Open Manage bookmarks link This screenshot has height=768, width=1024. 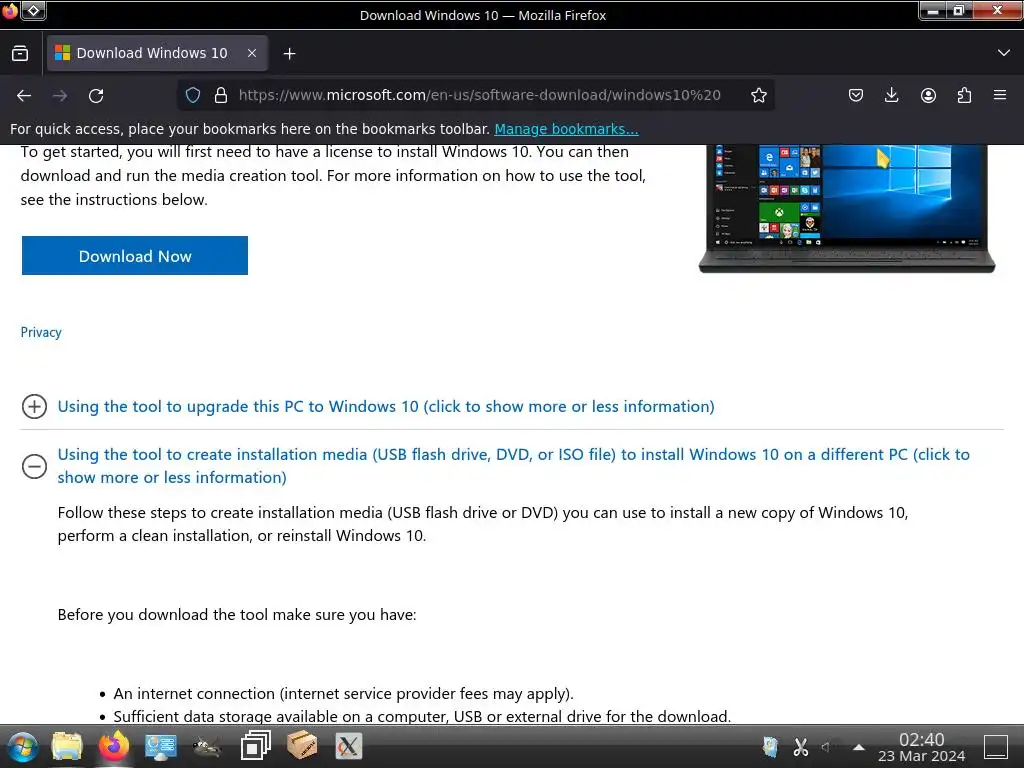point(566,129)
